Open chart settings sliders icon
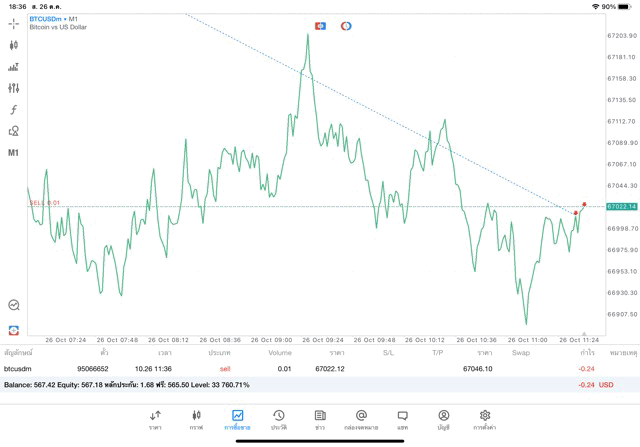Screen dimensions: 640x447 click(x=14, y=88)
